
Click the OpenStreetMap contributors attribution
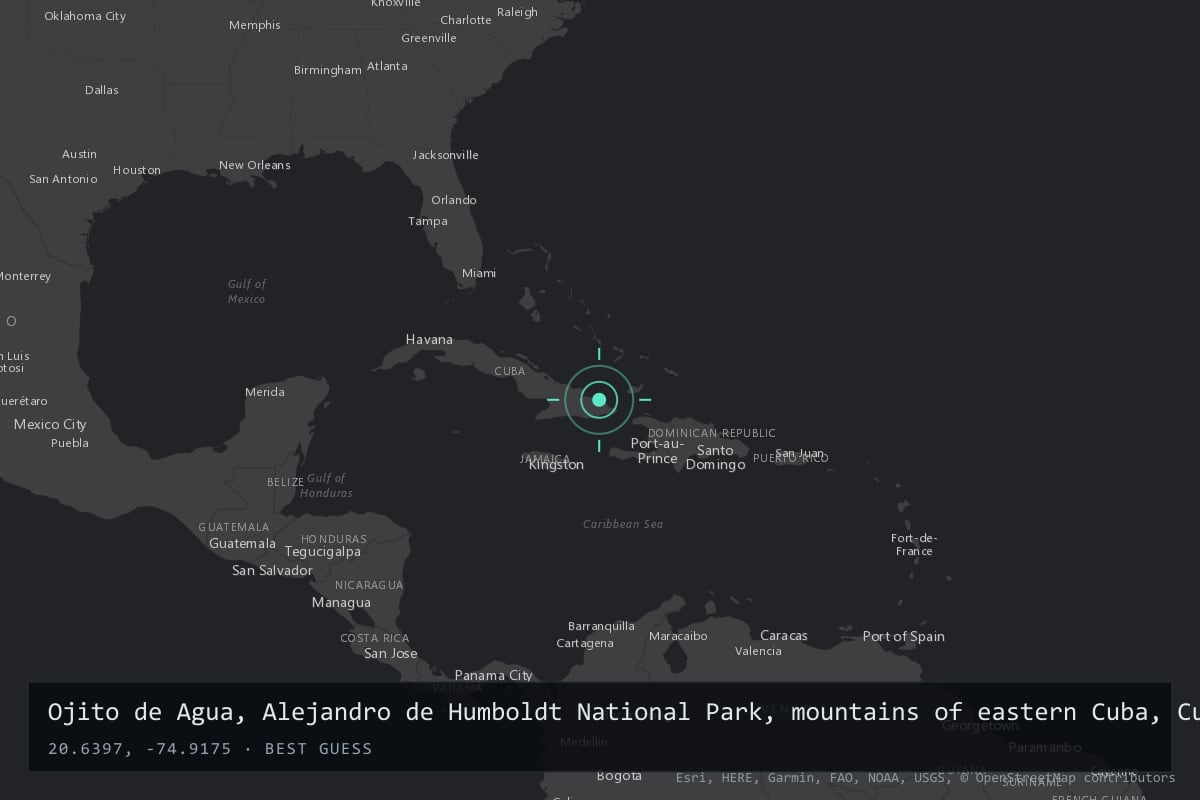[x=1068, y=777]
